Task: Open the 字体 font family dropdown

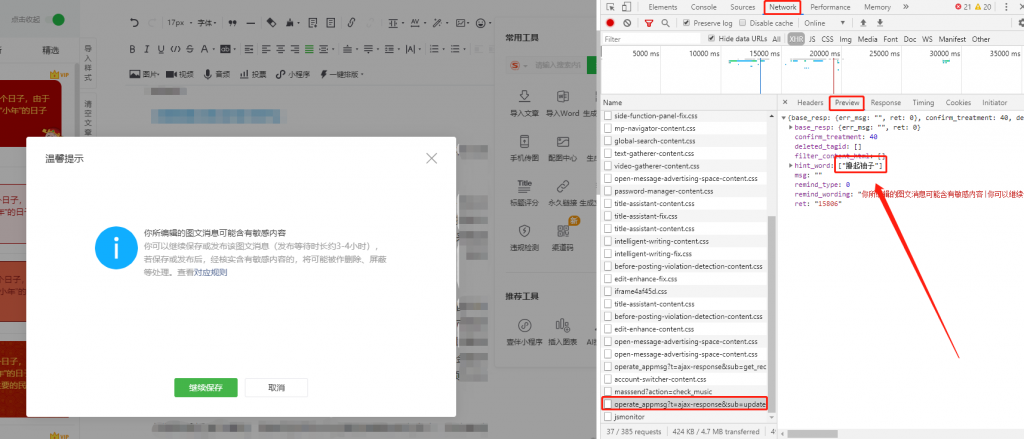Action: [206, 23]
